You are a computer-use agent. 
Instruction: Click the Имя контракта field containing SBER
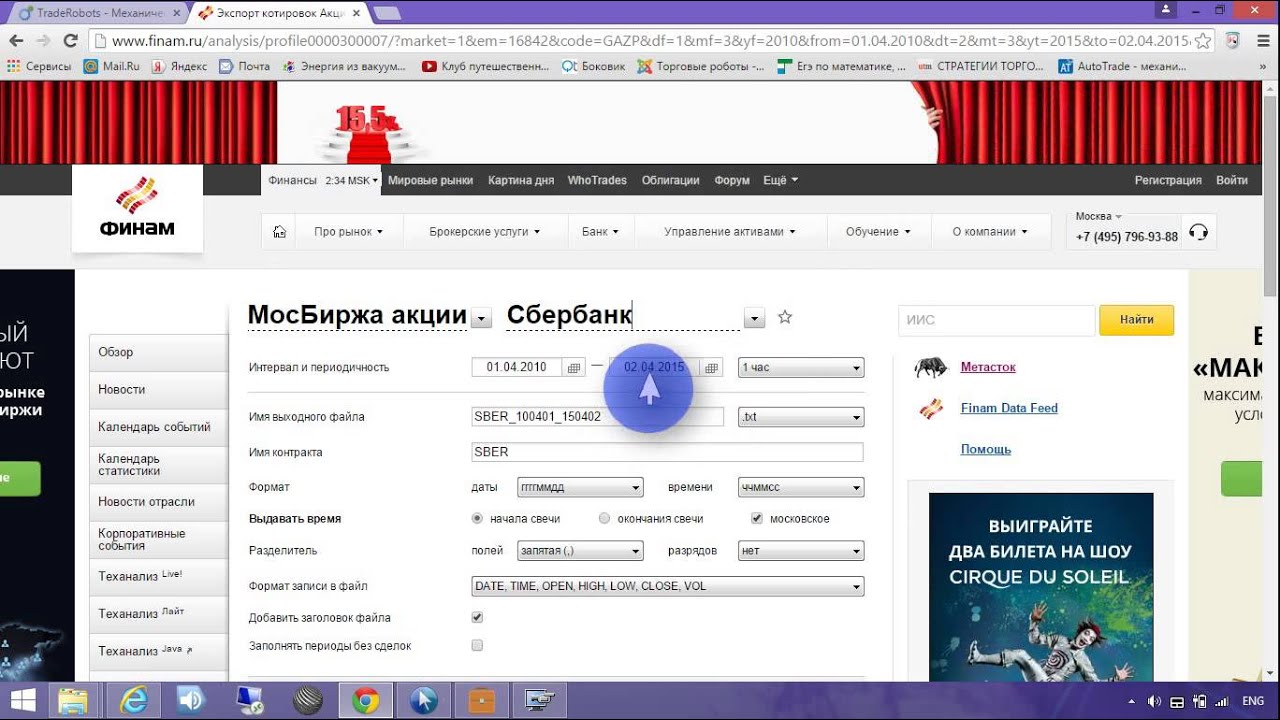[667, 452]
